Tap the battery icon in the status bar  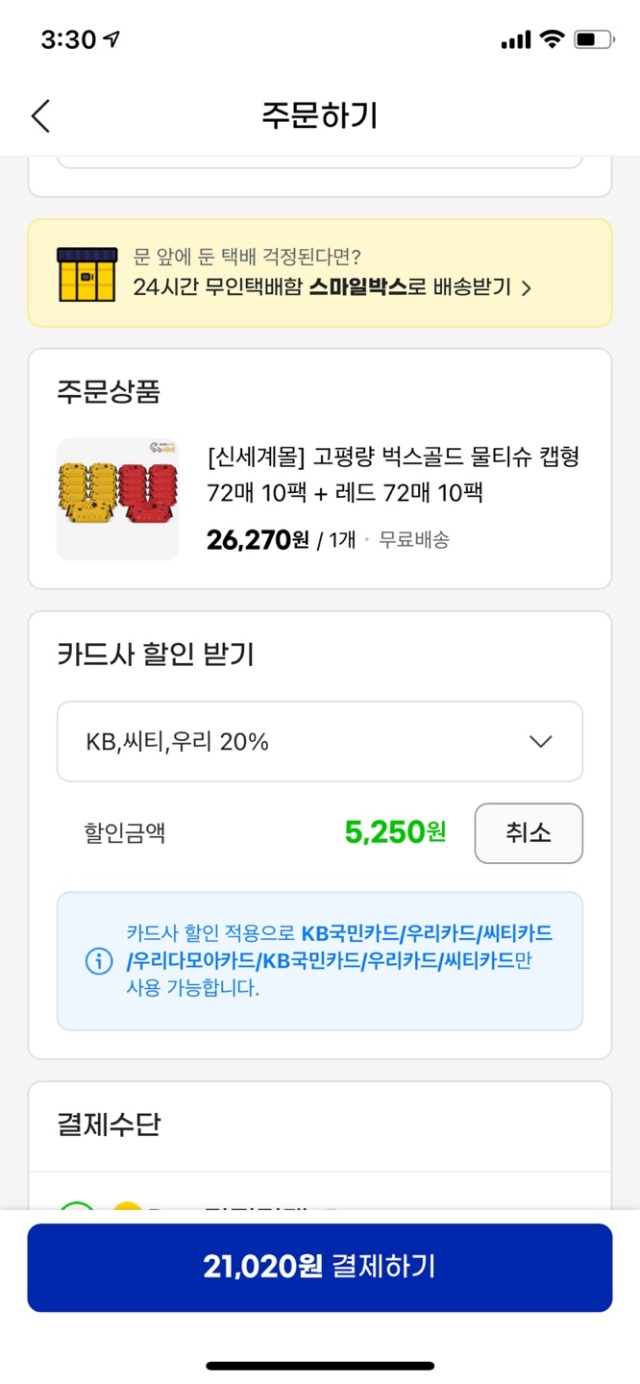tap(597, 40)
